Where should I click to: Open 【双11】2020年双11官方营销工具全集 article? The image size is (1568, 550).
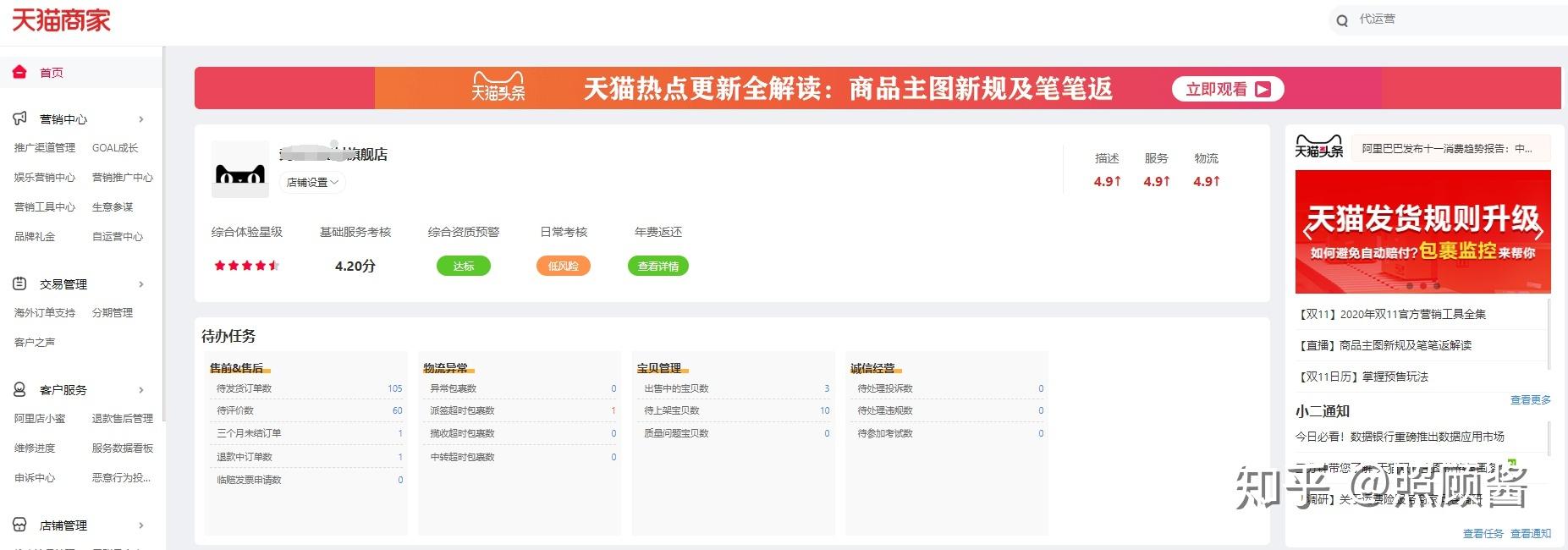tap(1391, 314)
